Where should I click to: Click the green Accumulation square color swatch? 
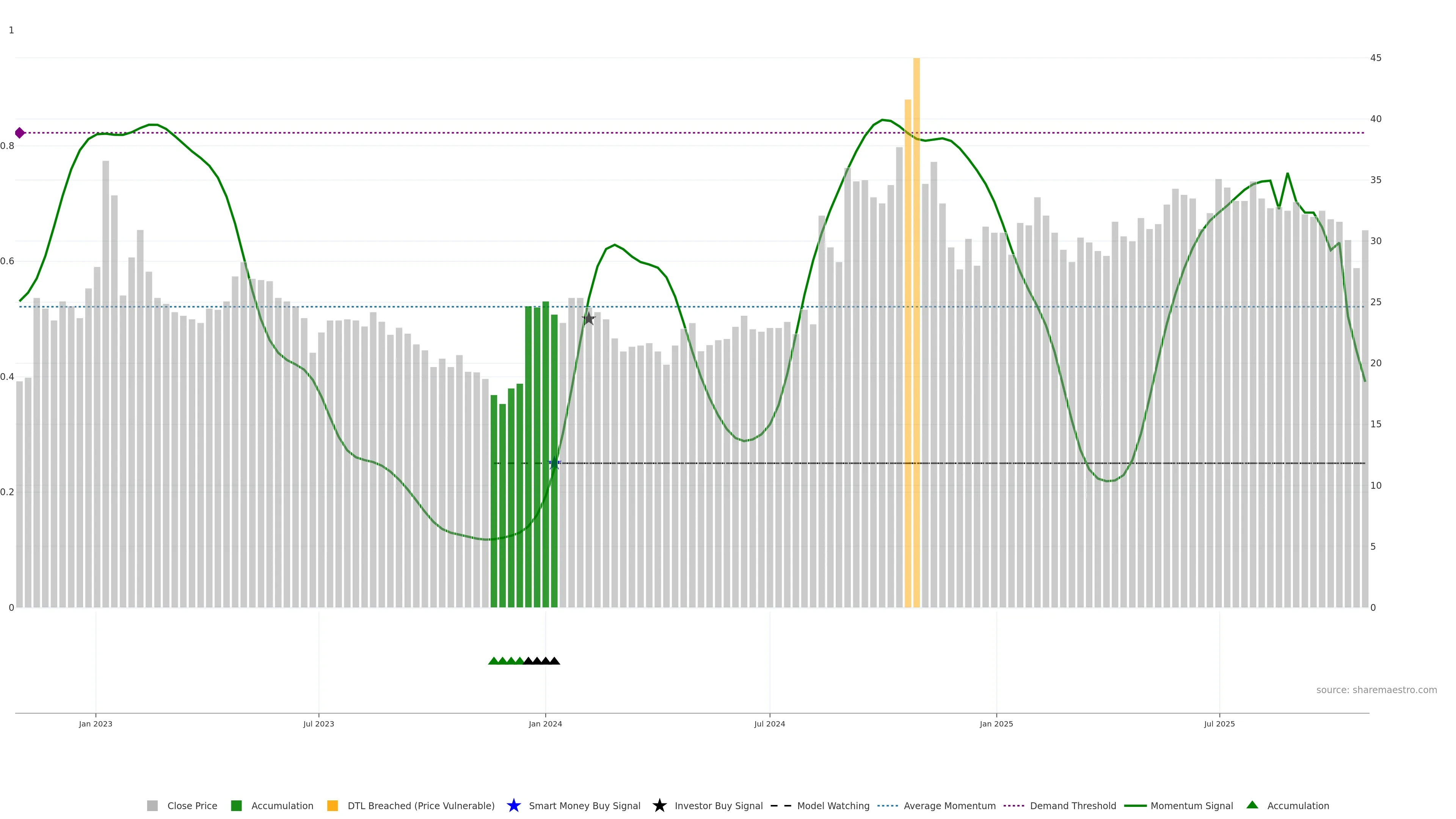[x=236, y=806]
